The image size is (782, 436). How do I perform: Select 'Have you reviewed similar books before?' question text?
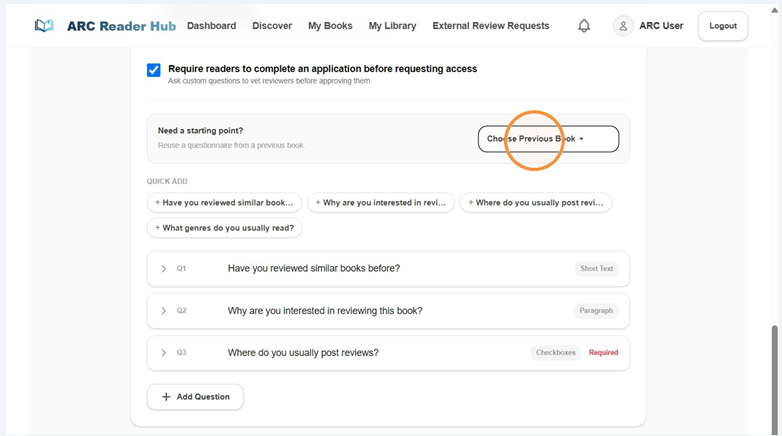click(x=314, y=268)
